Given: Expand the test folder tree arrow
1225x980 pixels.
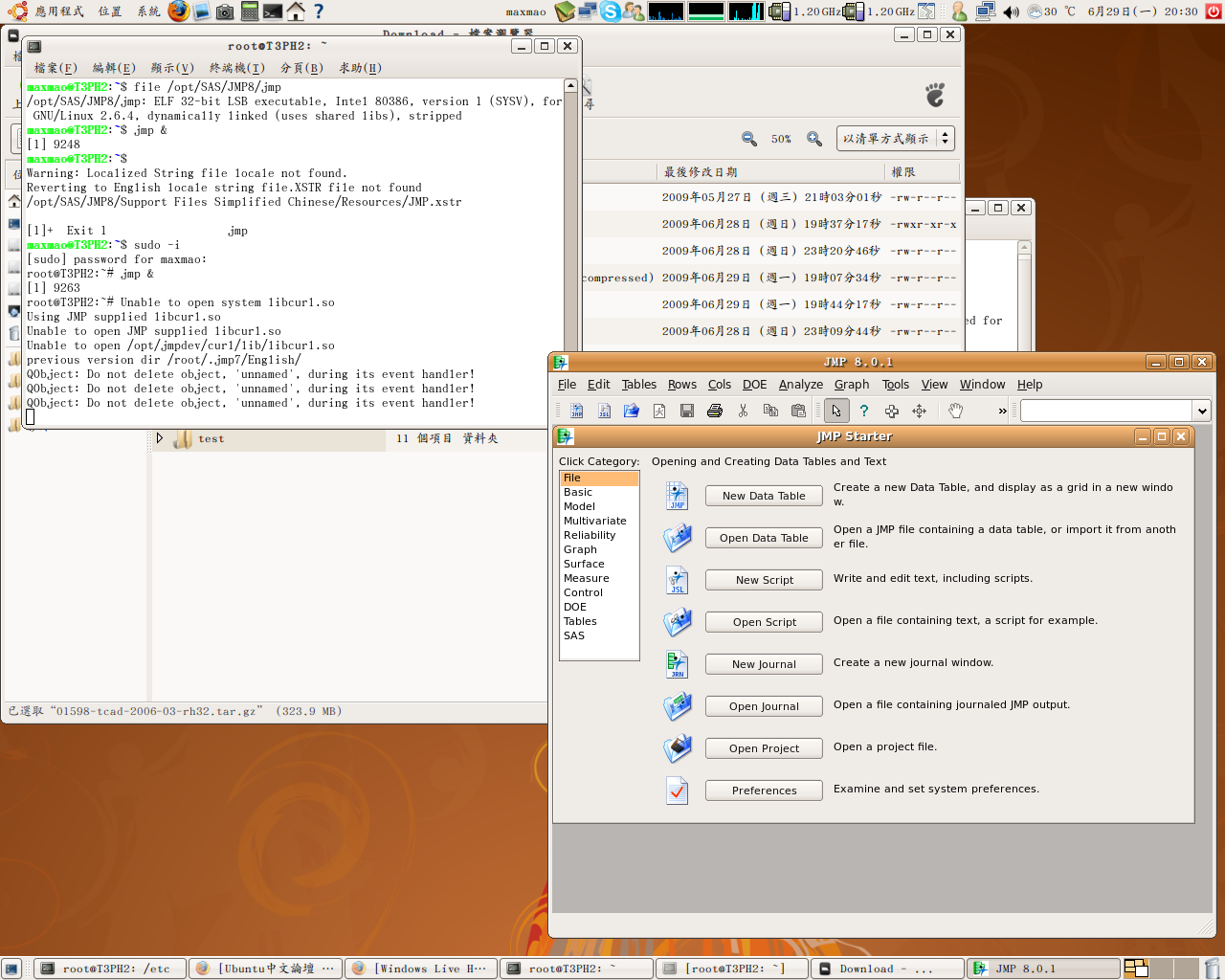Looking at the screenshot, I should click(x=160, y=438).
